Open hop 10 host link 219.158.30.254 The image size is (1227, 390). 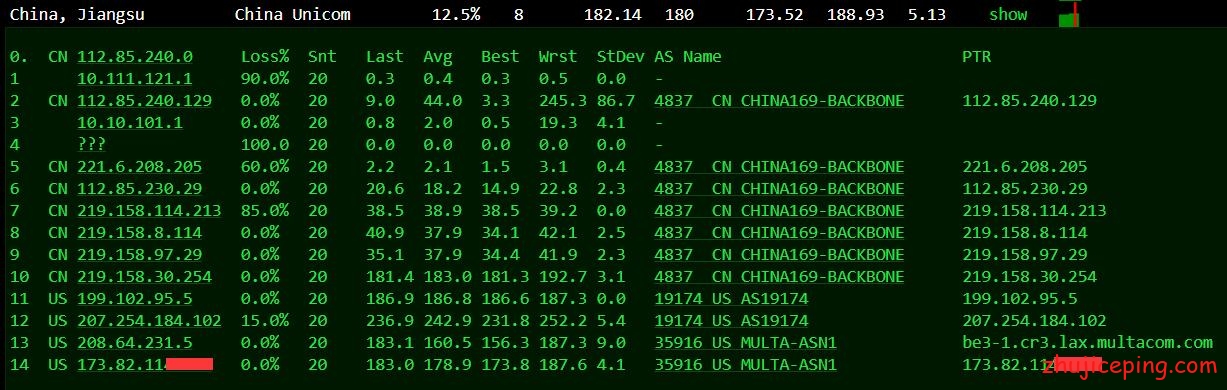tap(144, 277)
